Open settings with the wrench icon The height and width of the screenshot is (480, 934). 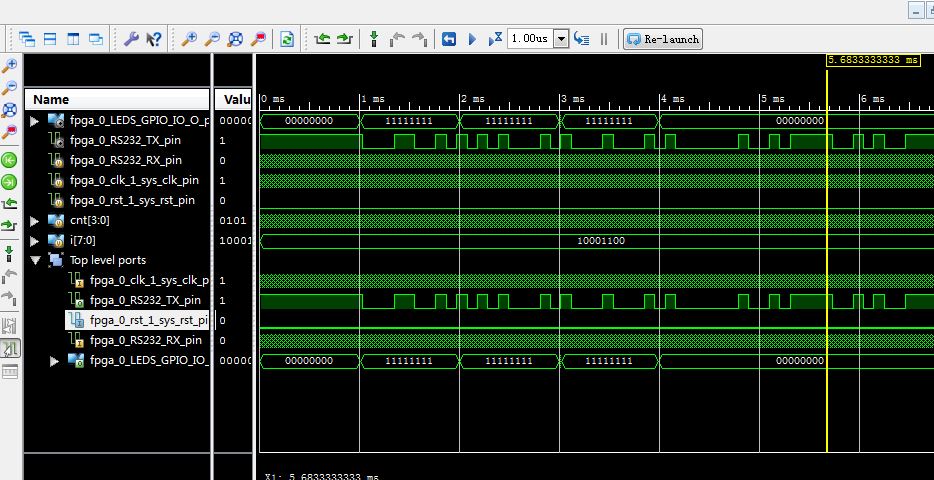tap(131, 39)
